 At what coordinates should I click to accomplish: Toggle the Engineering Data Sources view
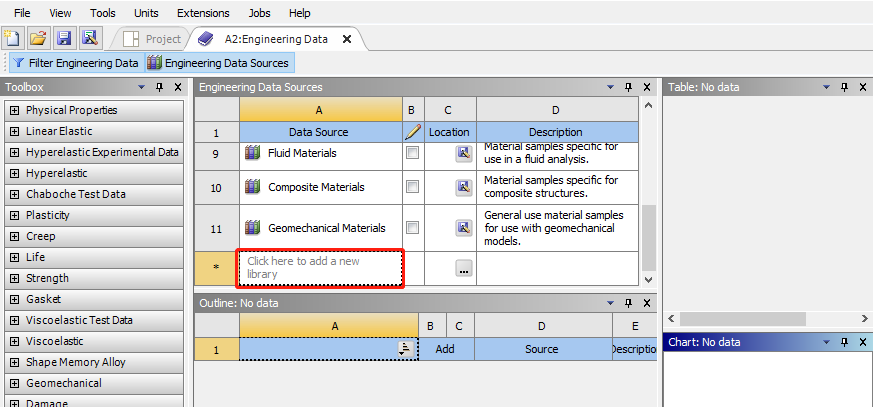click(218, 63)
